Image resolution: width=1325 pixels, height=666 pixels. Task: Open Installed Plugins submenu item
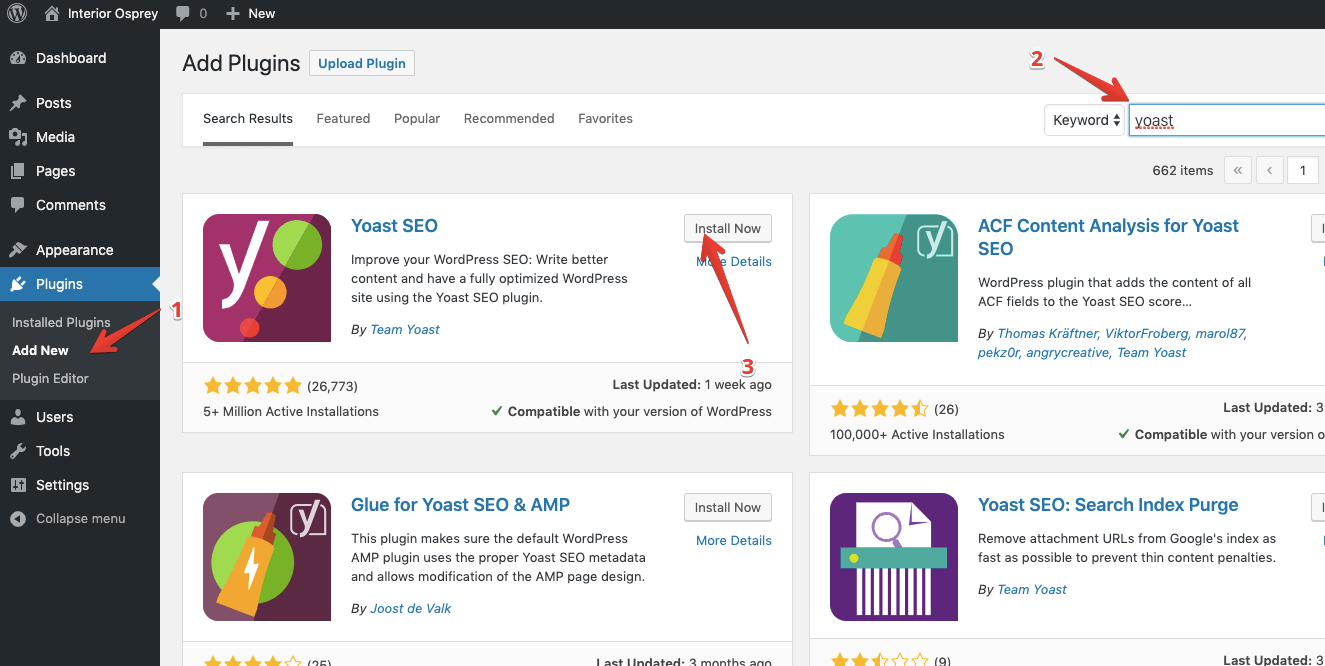(x=61, y=322)
